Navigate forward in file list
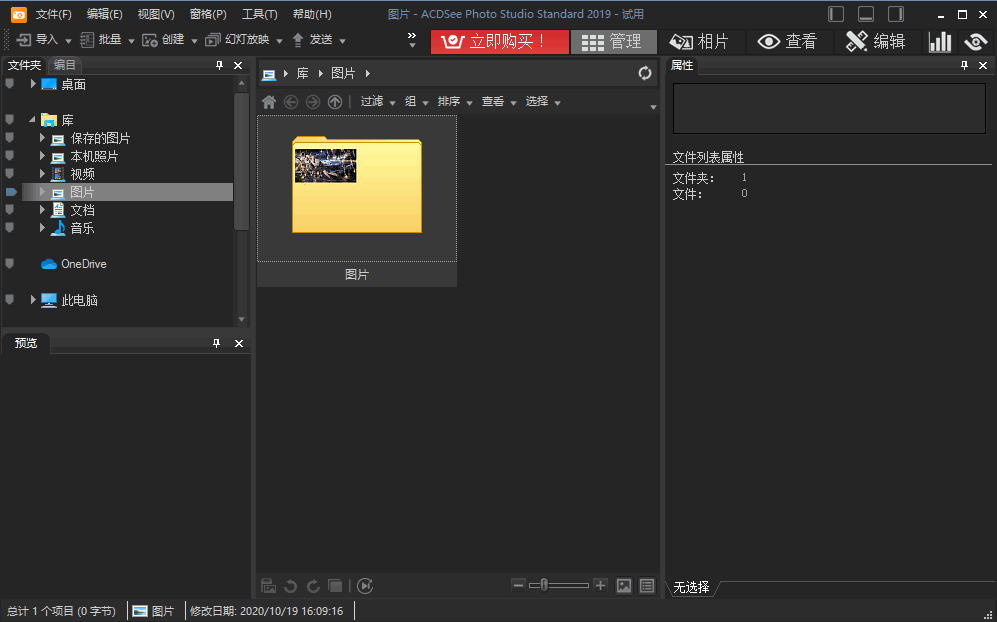The width and height of the screenshot is (997, 622). point(313,102)
